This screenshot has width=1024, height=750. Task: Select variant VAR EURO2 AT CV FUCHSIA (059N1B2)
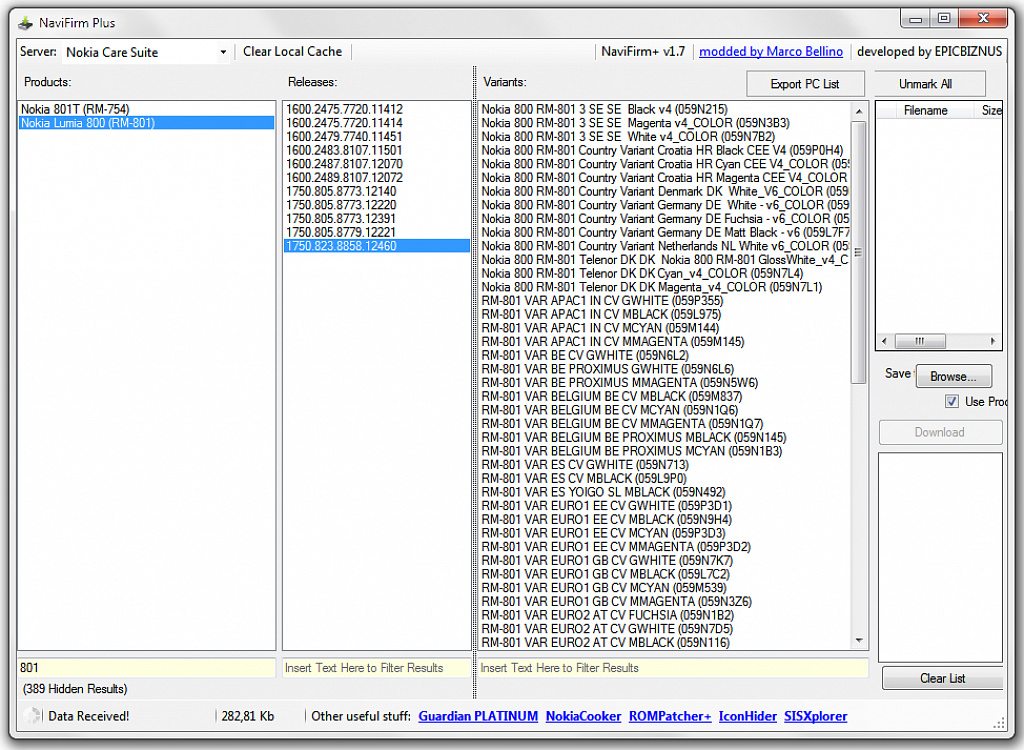coord(665,615)
